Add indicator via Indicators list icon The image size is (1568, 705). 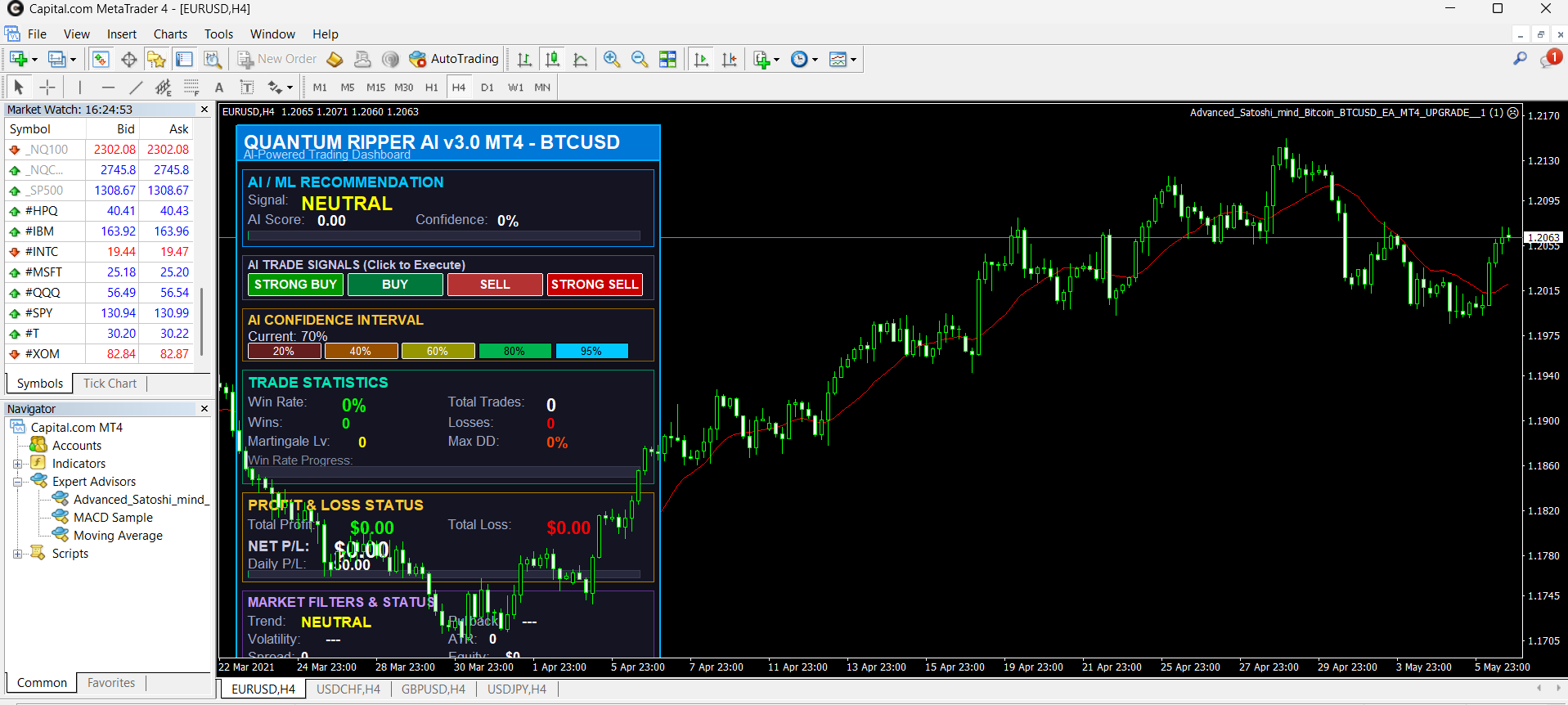pyautogui.click(x=762, y=59)
